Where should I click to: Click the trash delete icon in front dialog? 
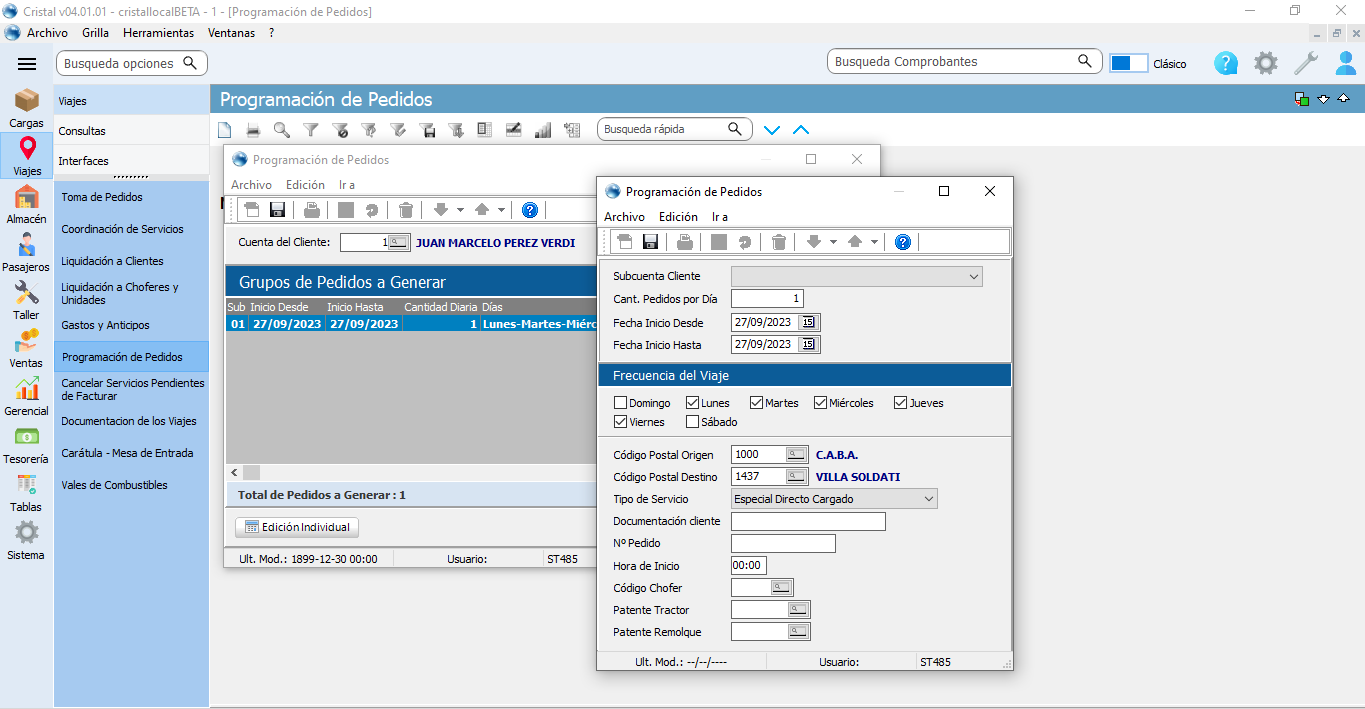[779, 242]
